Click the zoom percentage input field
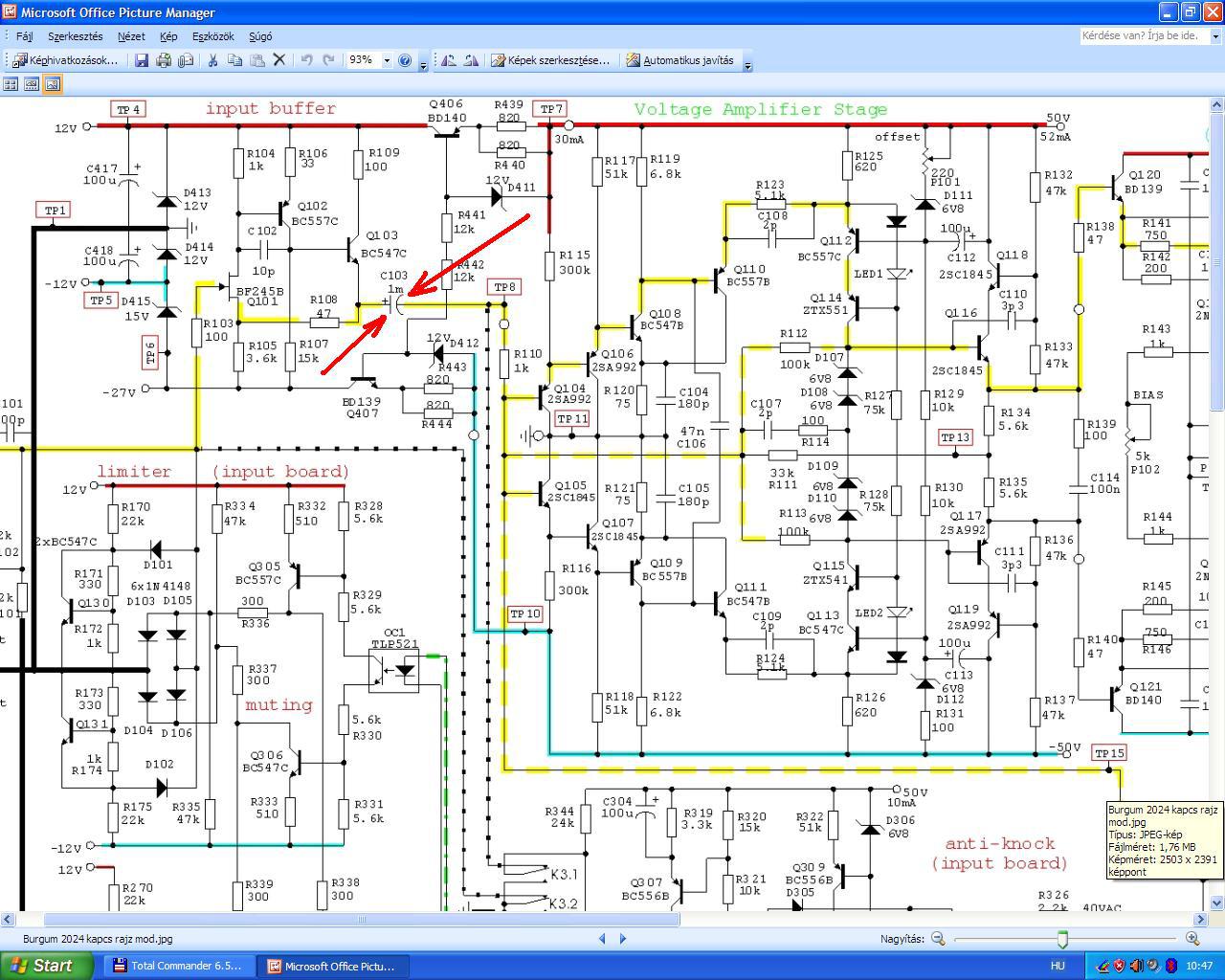 pyautogui.click(x=364, y=60)
